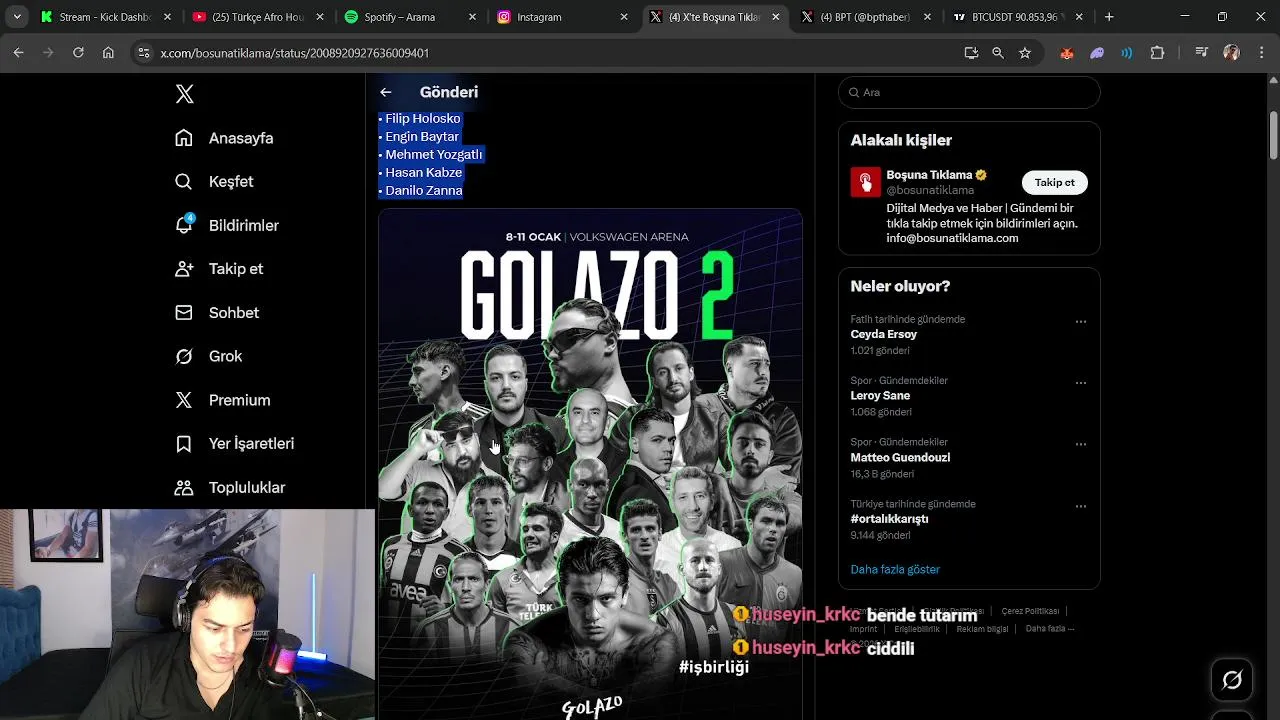
Task: Open Grok icon in sidebar
Action: coord(184,356)
